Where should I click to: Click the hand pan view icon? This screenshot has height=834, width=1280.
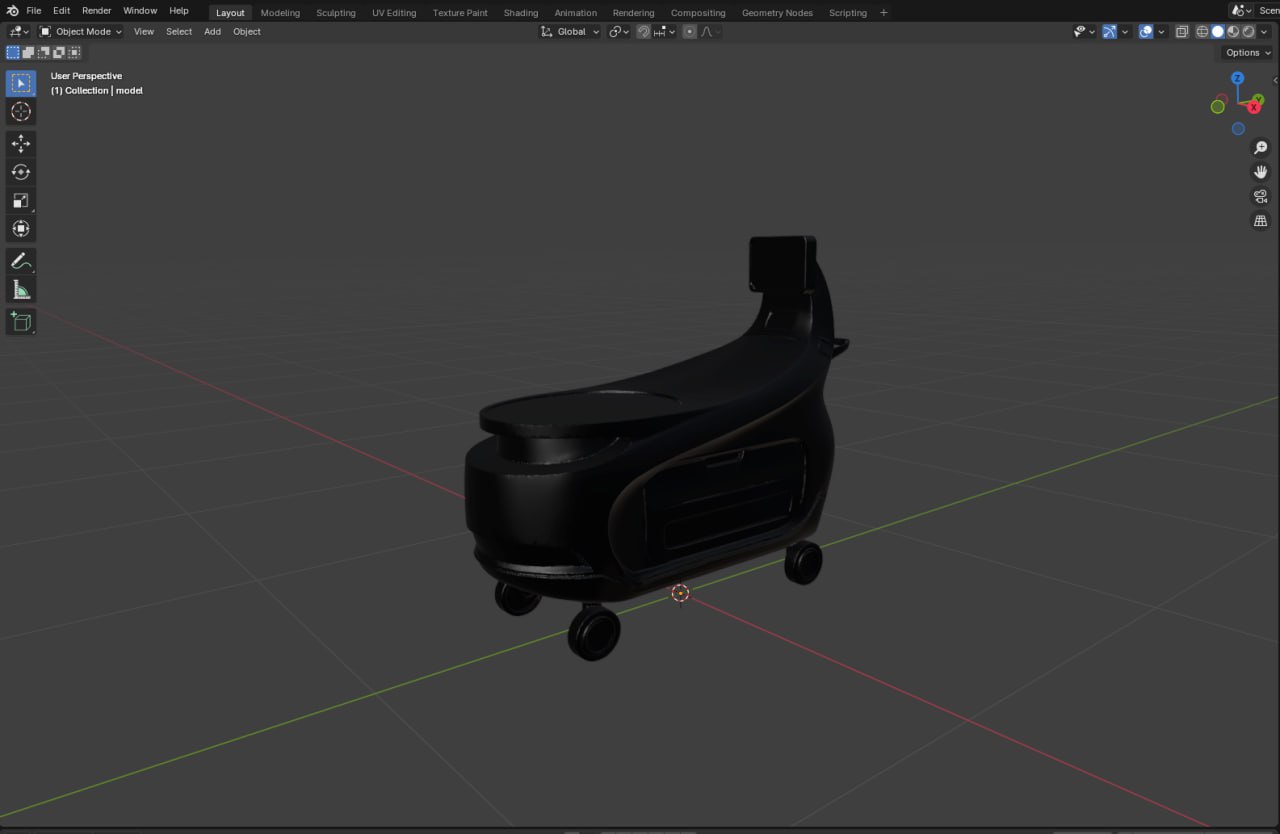[1260, 172]
